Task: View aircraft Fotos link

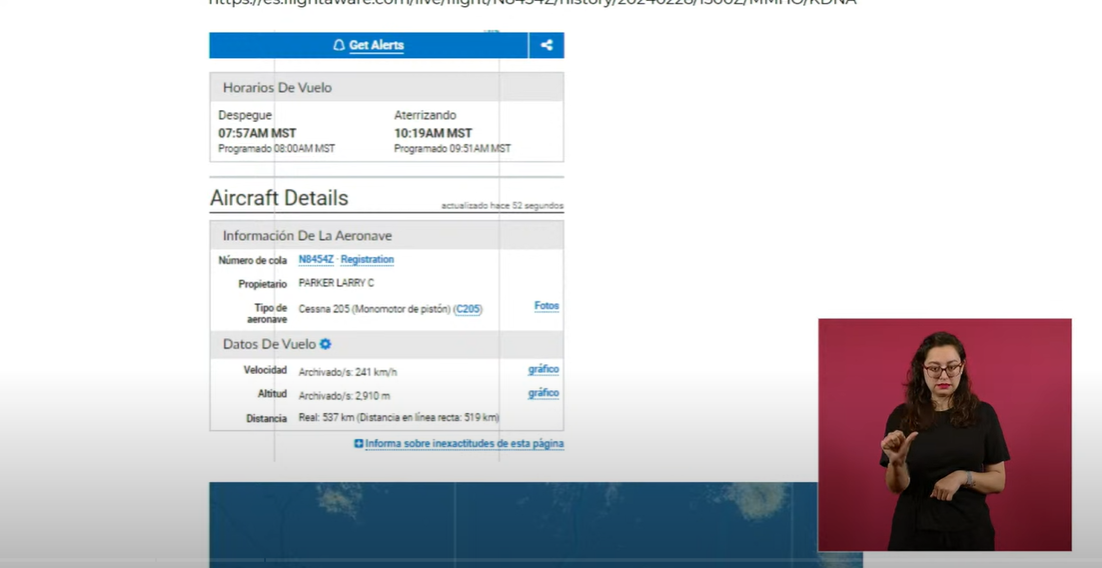Action: click(x=546, y=306)
